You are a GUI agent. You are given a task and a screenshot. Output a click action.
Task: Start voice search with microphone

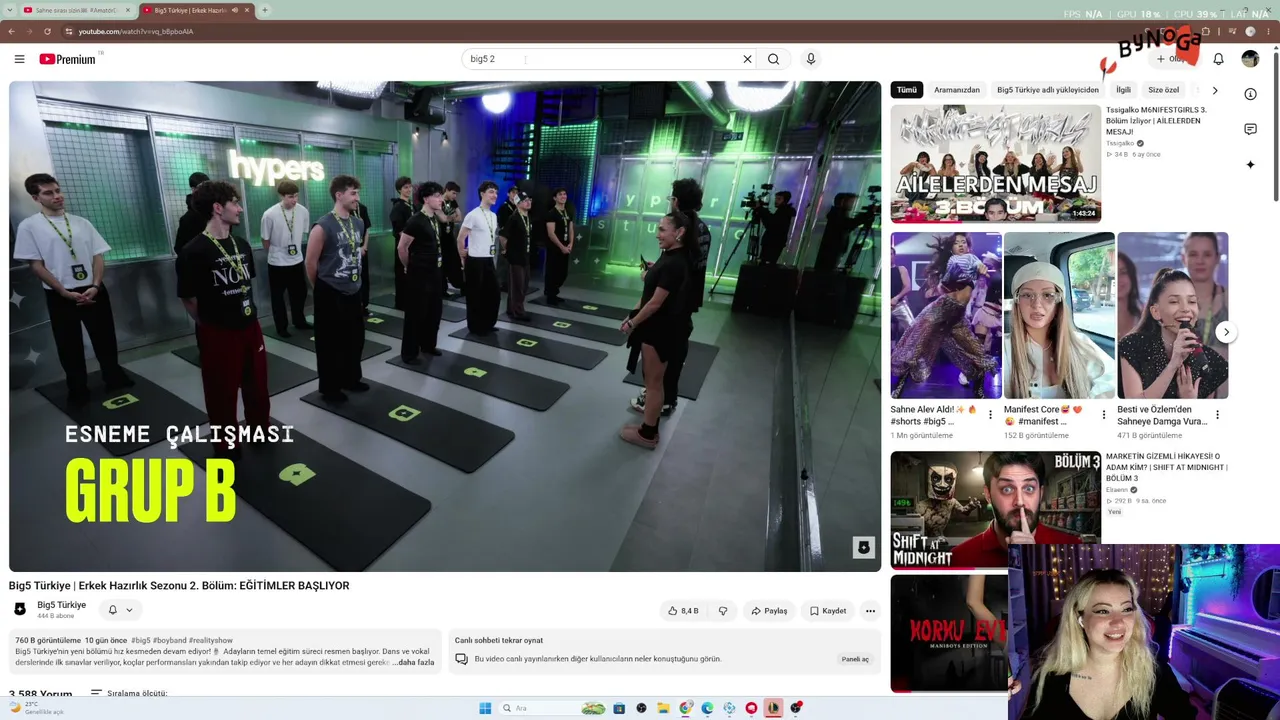pyautogui.click(x=811, y=59)
